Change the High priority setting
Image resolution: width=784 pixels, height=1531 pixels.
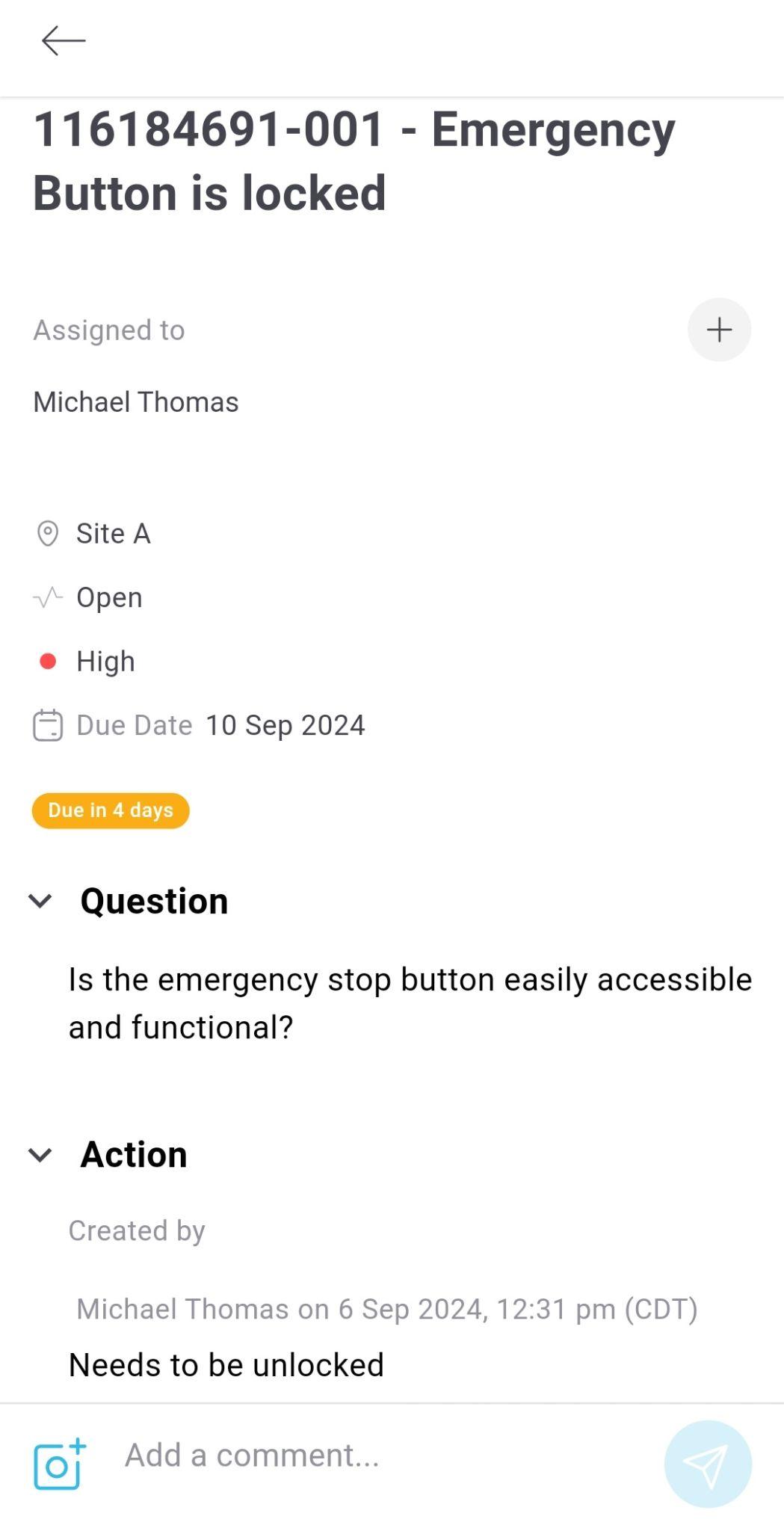[105, 662]
